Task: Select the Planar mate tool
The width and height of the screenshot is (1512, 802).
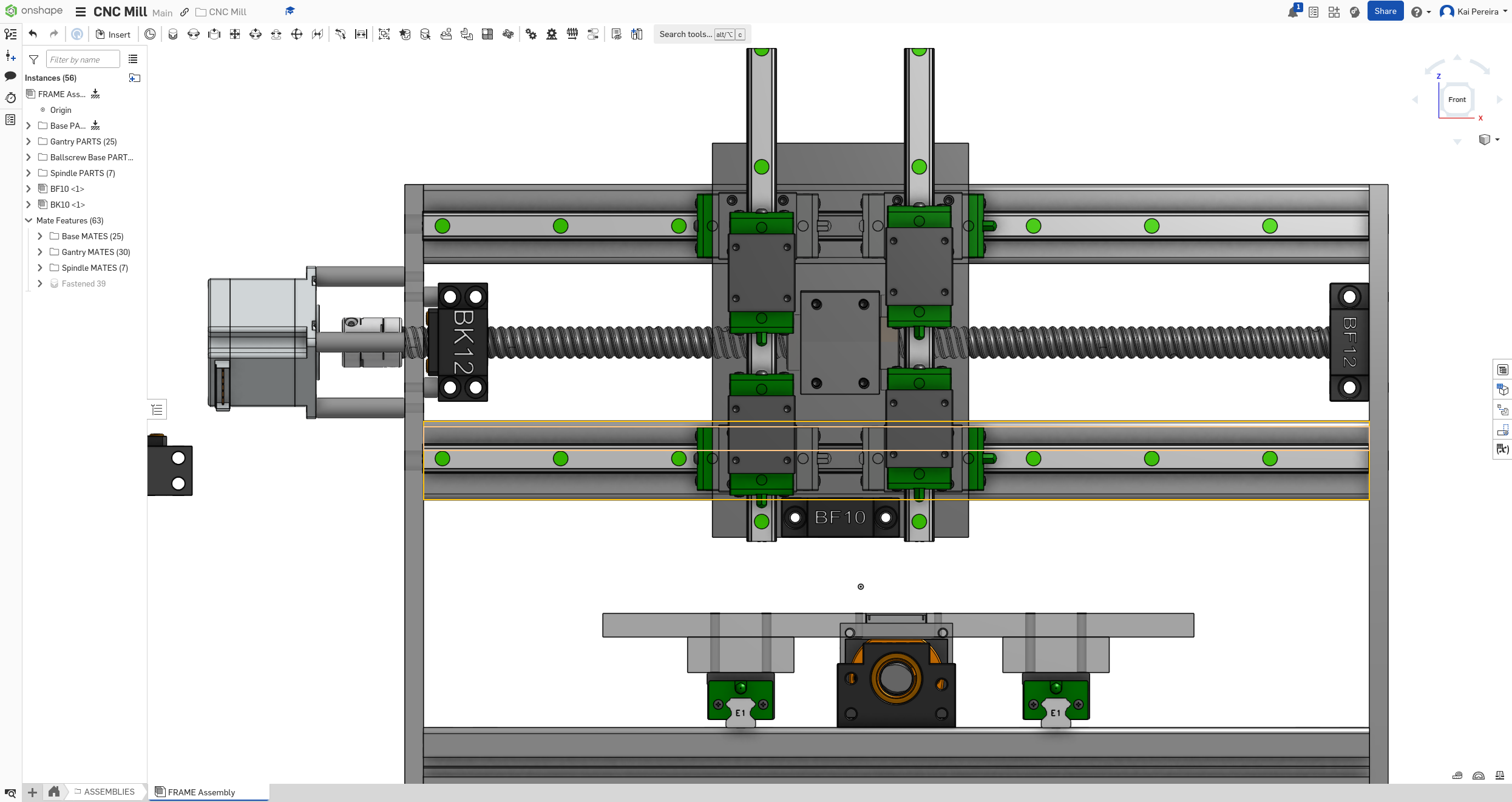Action: tap(235, 34)
